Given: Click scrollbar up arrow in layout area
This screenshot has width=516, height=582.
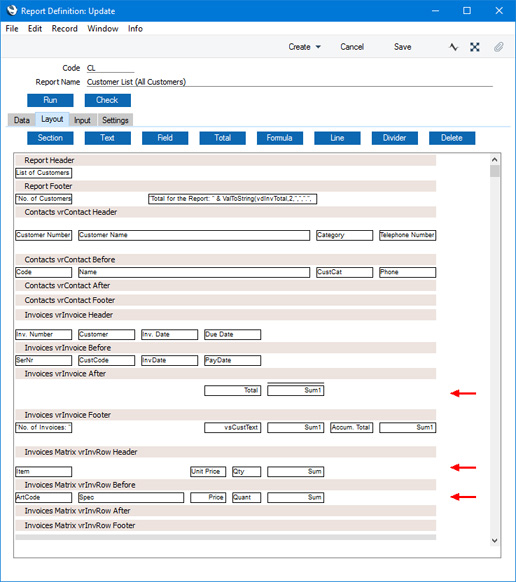Looking at the screenshot, I should point(494,160).
